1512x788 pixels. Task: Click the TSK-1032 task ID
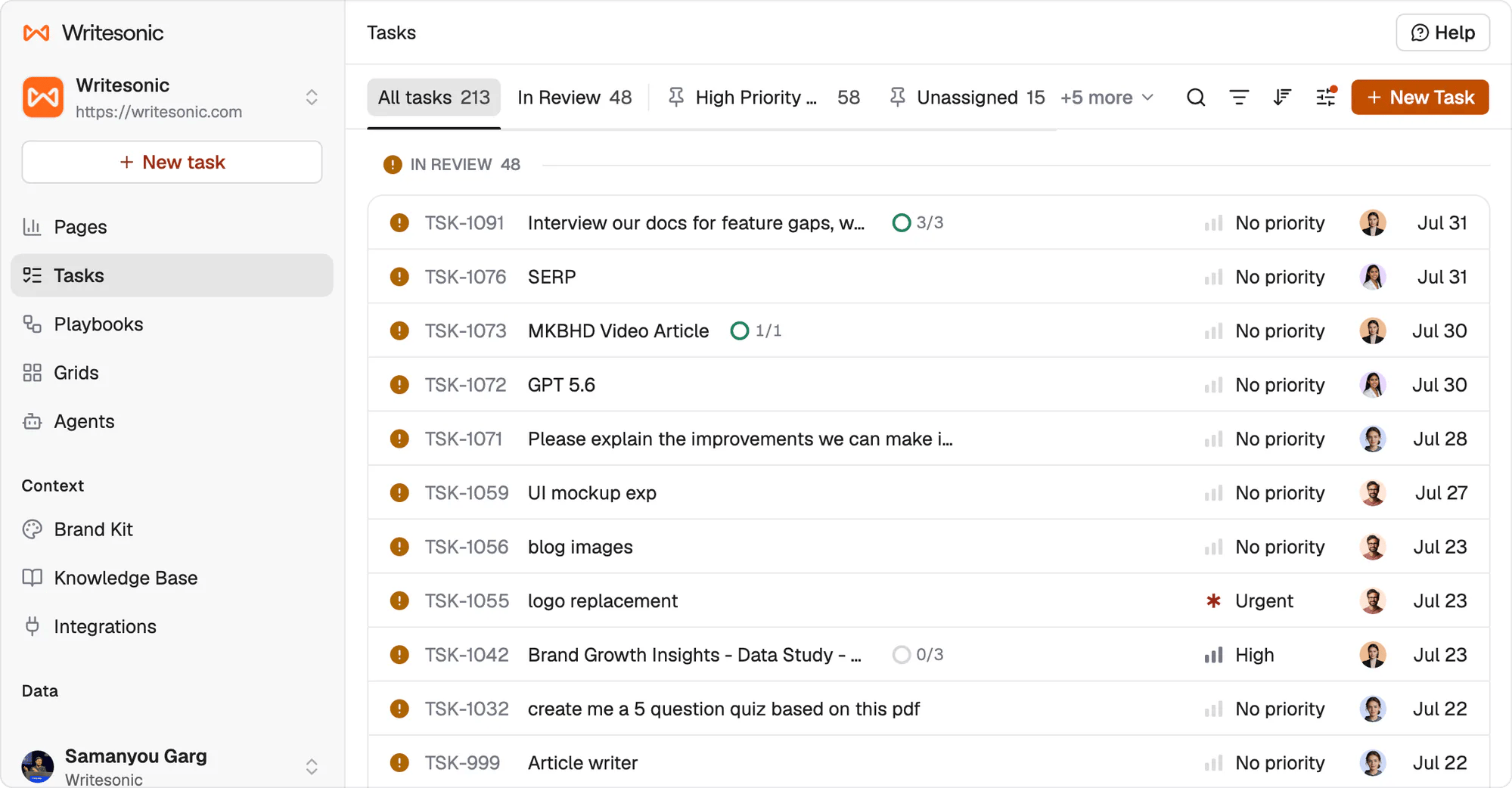[467, 709]
